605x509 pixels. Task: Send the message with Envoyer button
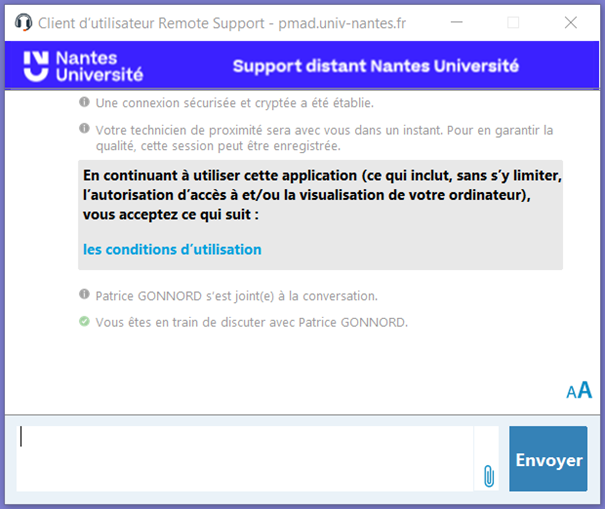point(548,459)
